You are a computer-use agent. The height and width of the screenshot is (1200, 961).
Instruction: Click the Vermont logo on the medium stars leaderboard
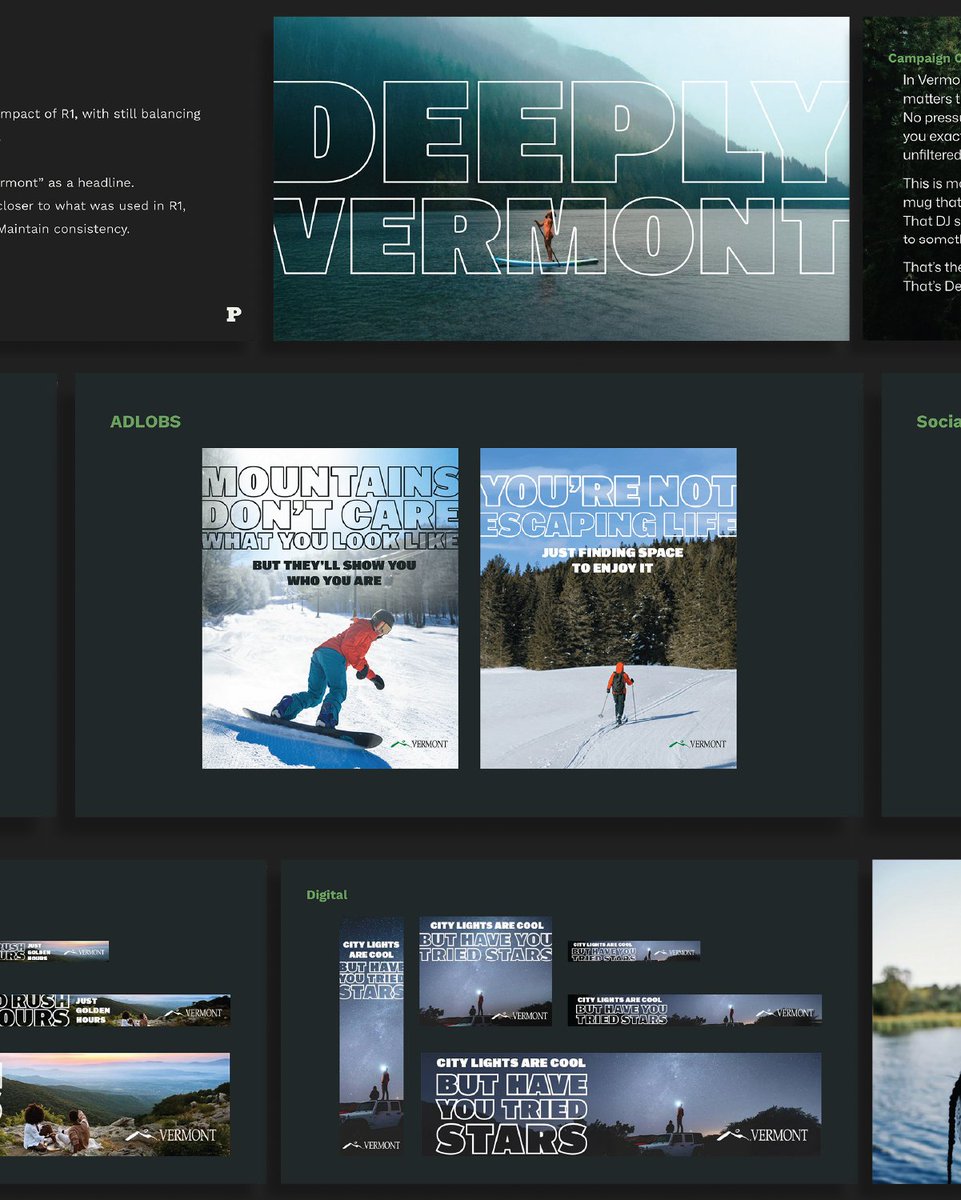click(x=785, y=1013)
